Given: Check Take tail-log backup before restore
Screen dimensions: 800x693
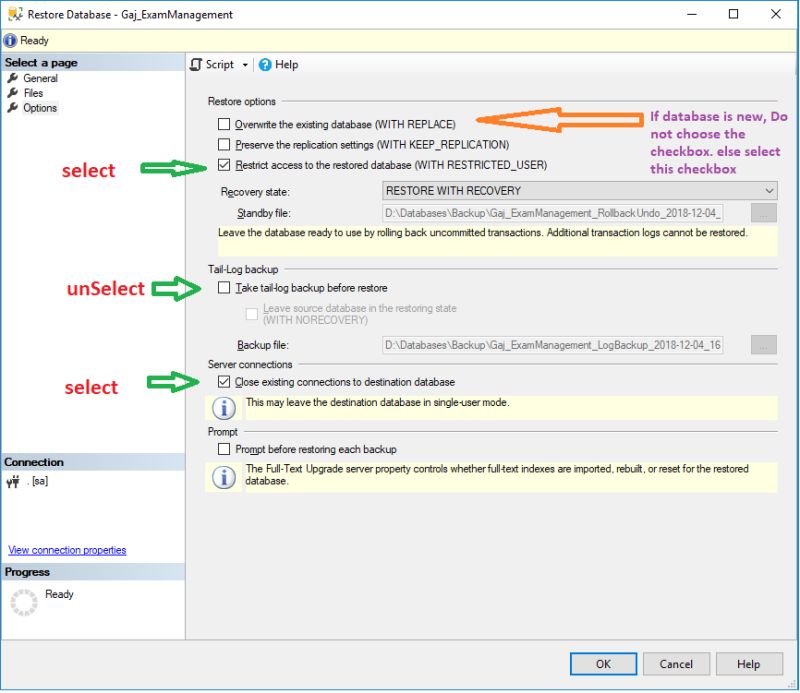Looking at the screenshot, I should click(226, 288).
